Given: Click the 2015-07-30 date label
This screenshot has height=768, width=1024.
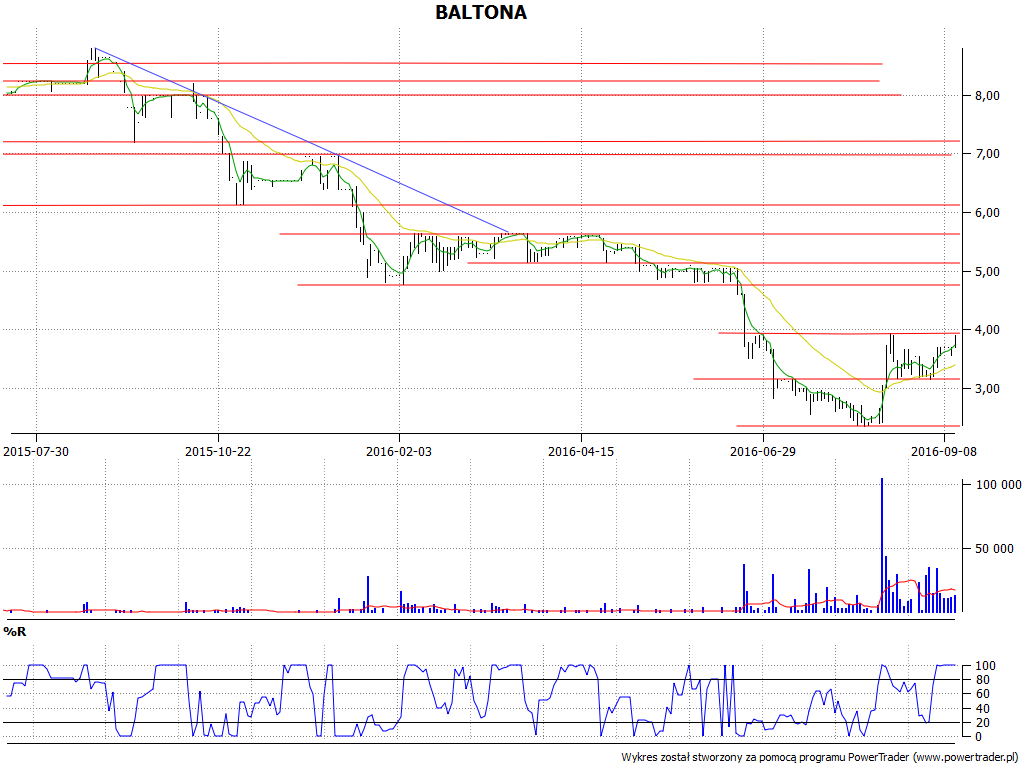Looking at the screenshot, I should point(36,451).
